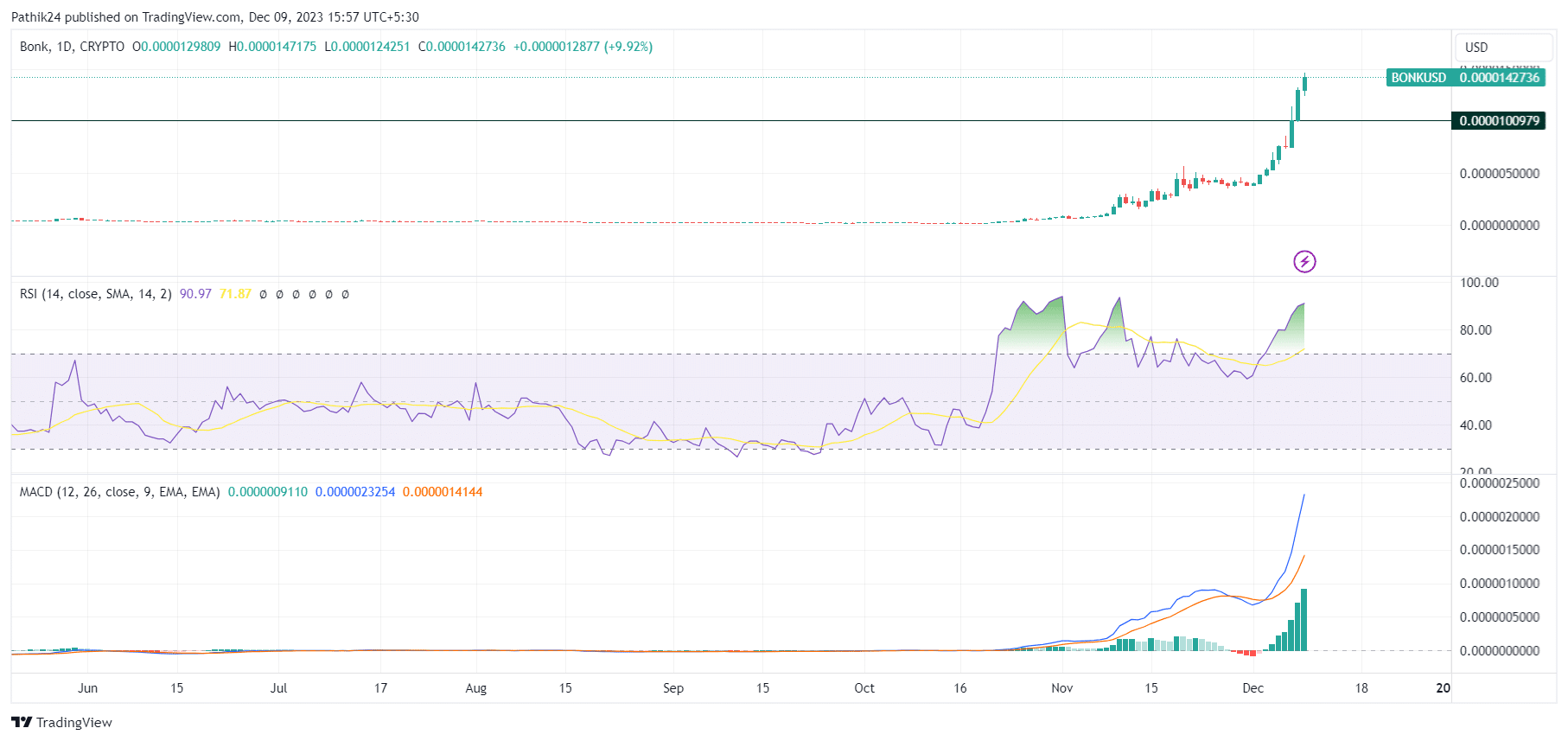Image resolution: width=1568 pixels, height=741 pixels.
Task: Click the Jul label on time axis
Action: coord(278,688)
